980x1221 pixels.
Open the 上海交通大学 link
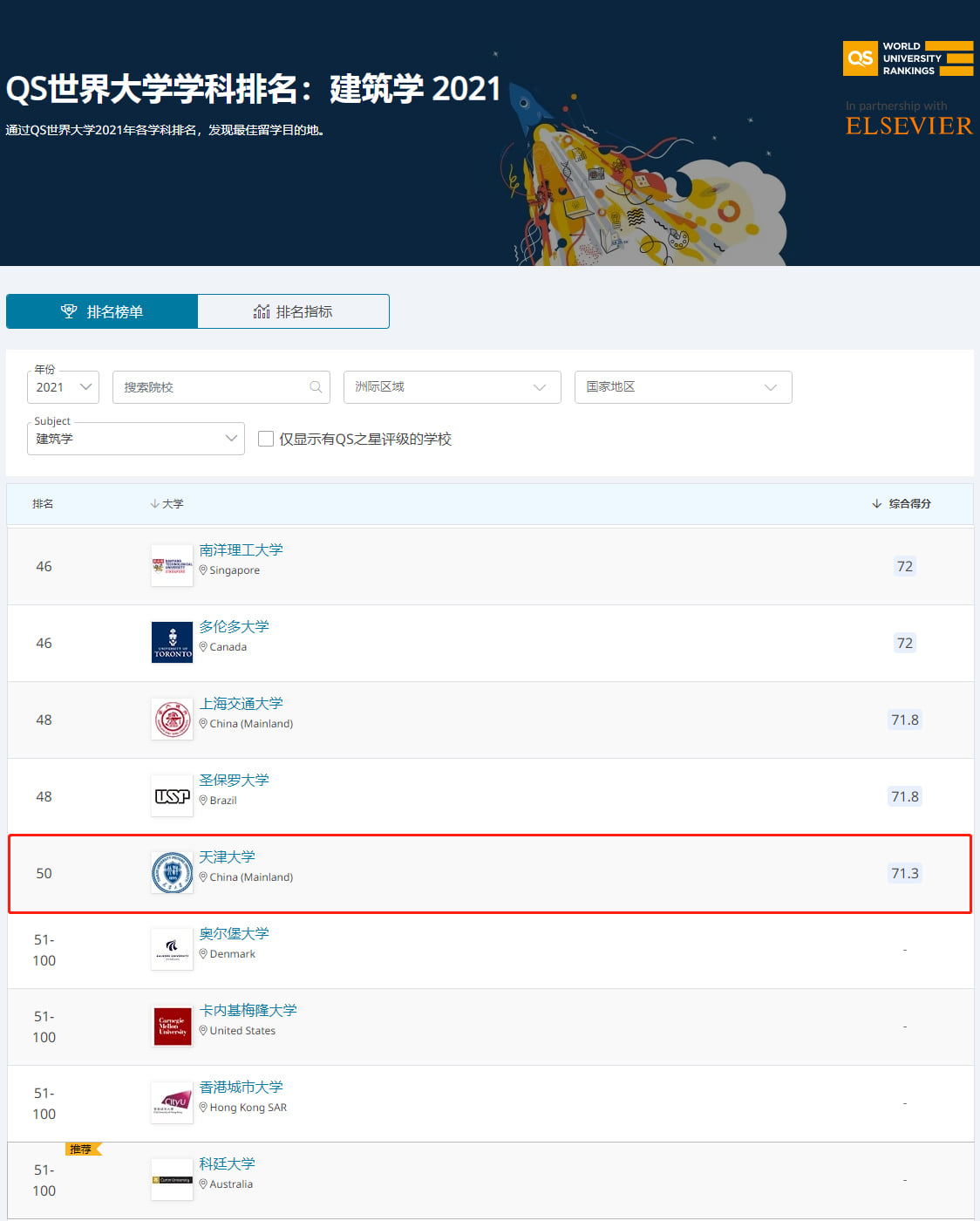(x=241, y=704)
